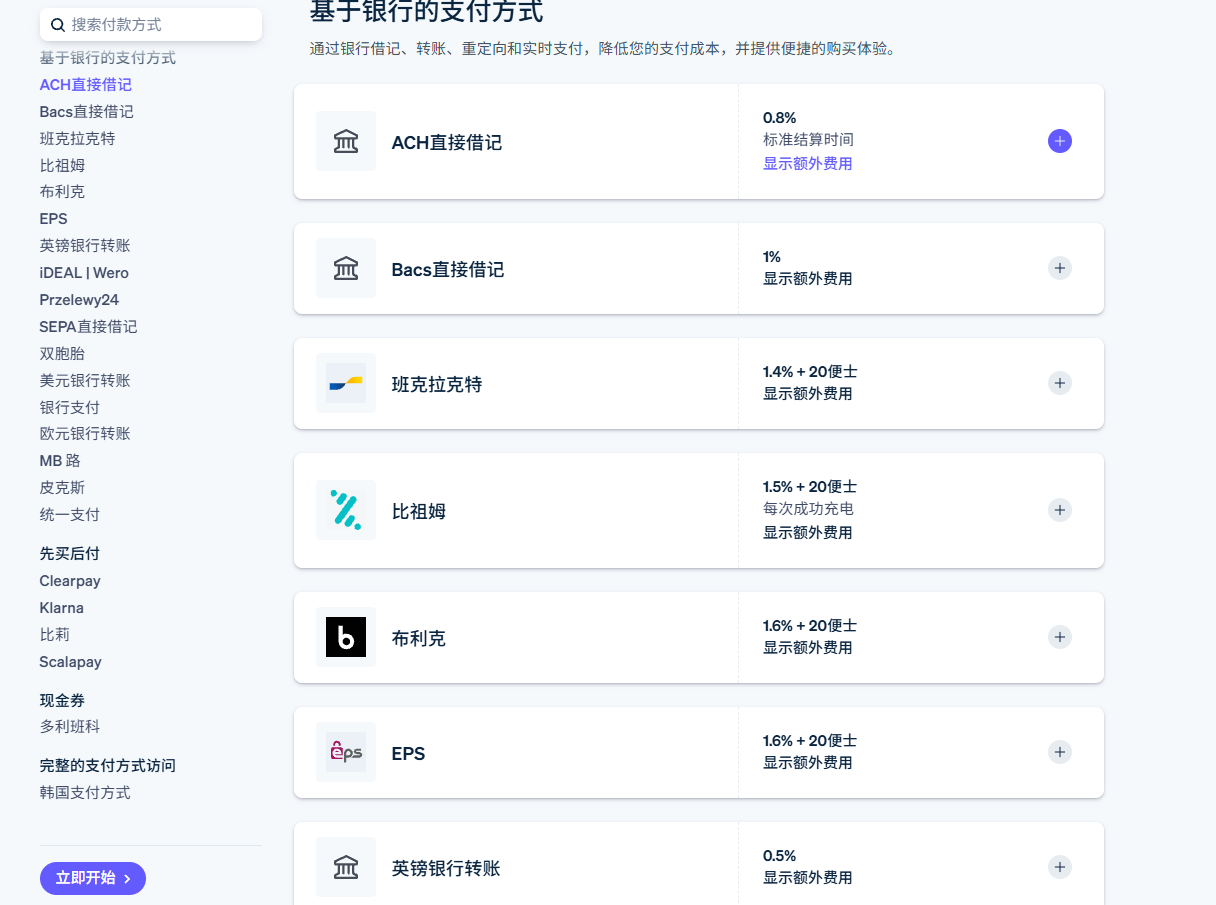
Task: Open SEPA直接借记 sidebar link
Action: pos(89,327)
